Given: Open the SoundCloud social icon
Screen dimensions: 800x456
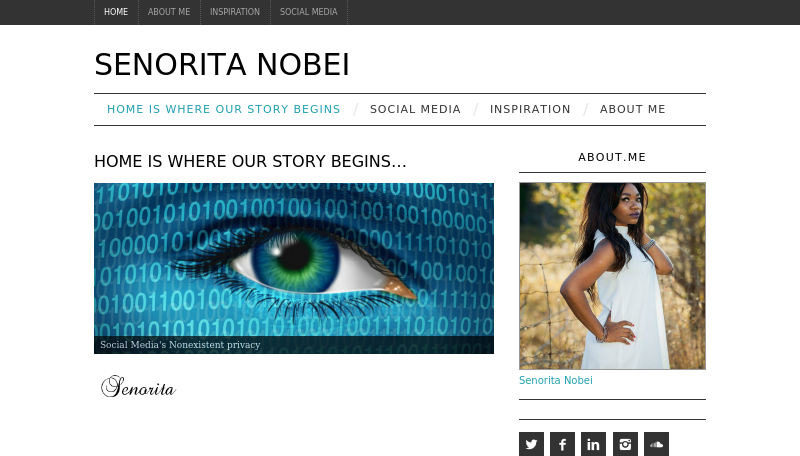Looking at the screenshot, I should (656, 444).
